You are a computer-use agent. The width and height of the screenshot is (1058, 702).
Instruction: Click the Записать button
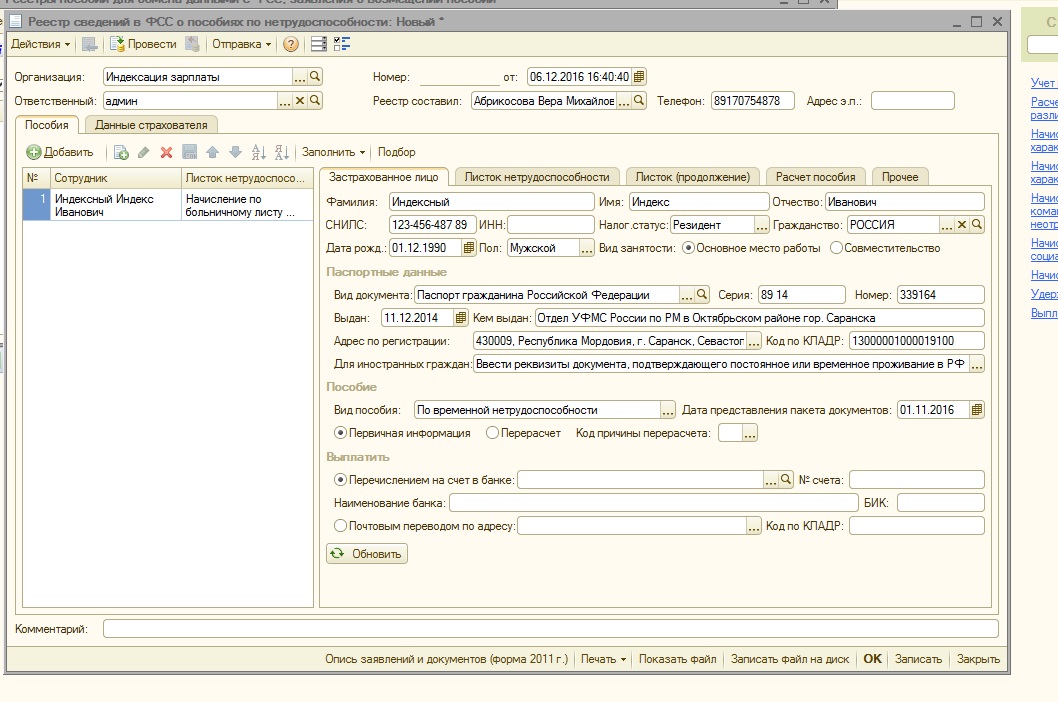[x=918, y=659]
